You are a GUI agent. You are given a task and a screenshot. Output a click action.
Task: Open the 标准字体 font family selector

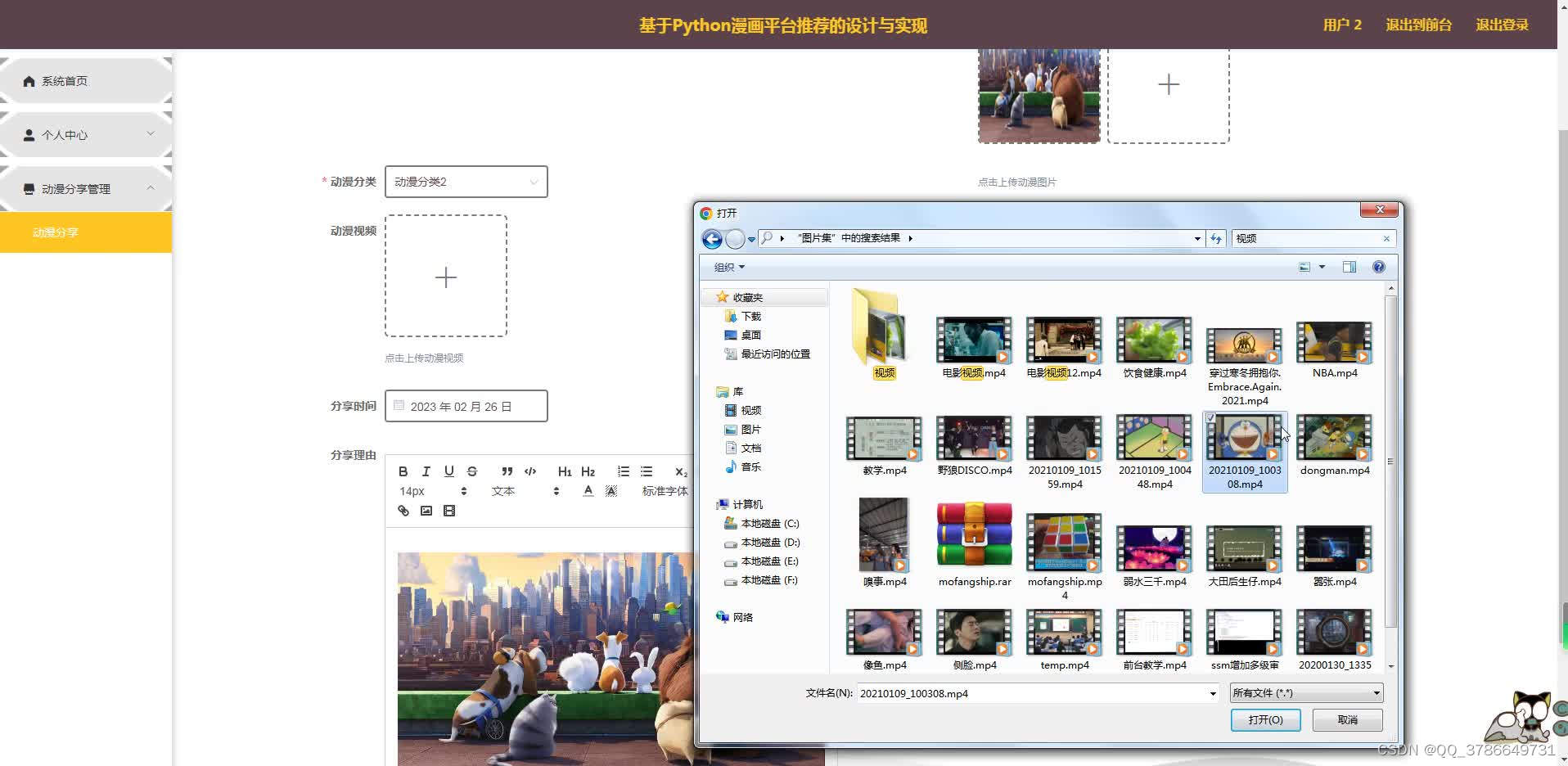pos(665,491)
